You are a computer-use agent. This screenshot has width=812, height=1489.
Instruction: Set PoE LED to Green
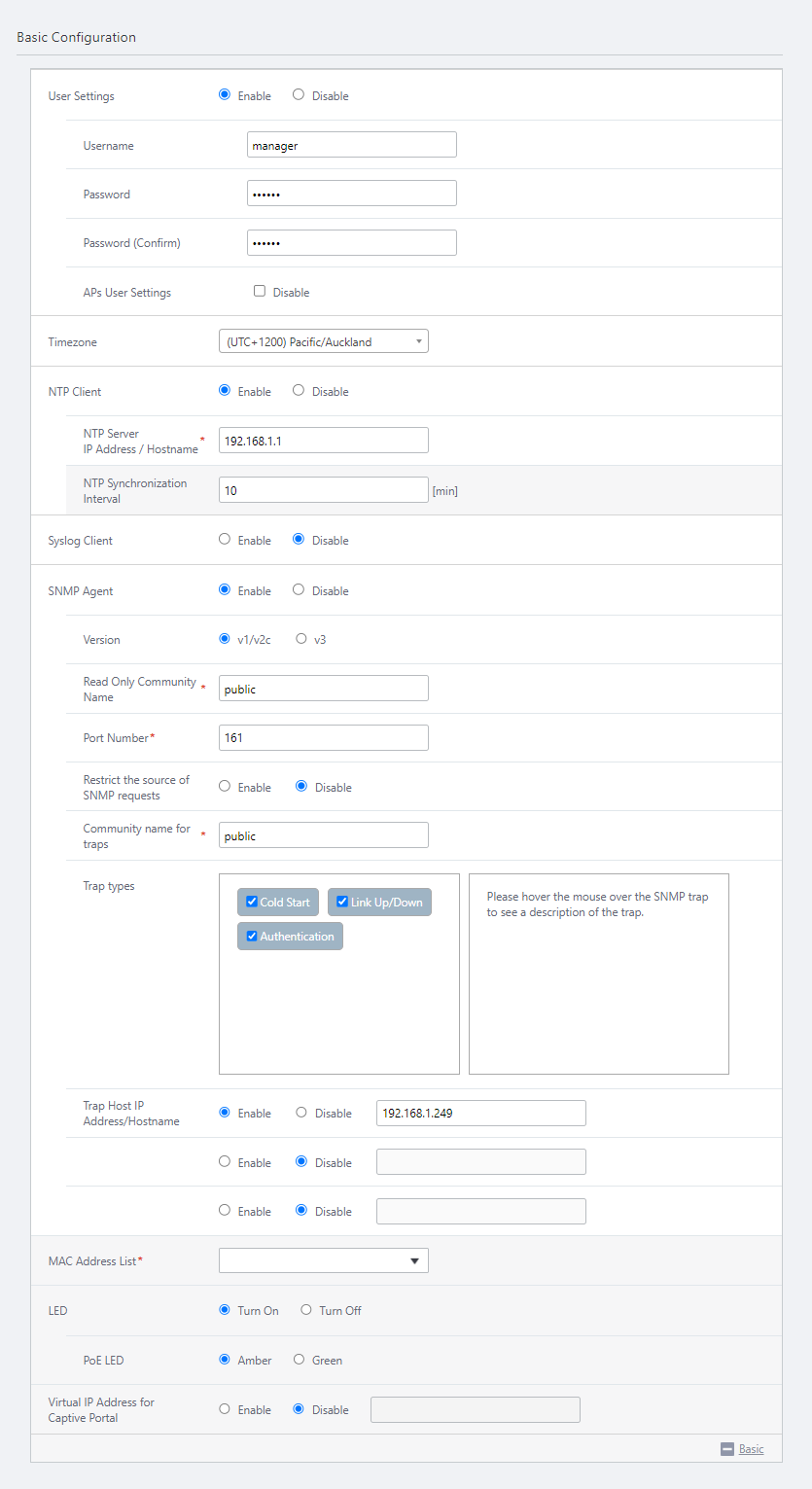pyautogui.click(x=299, y=1360)
